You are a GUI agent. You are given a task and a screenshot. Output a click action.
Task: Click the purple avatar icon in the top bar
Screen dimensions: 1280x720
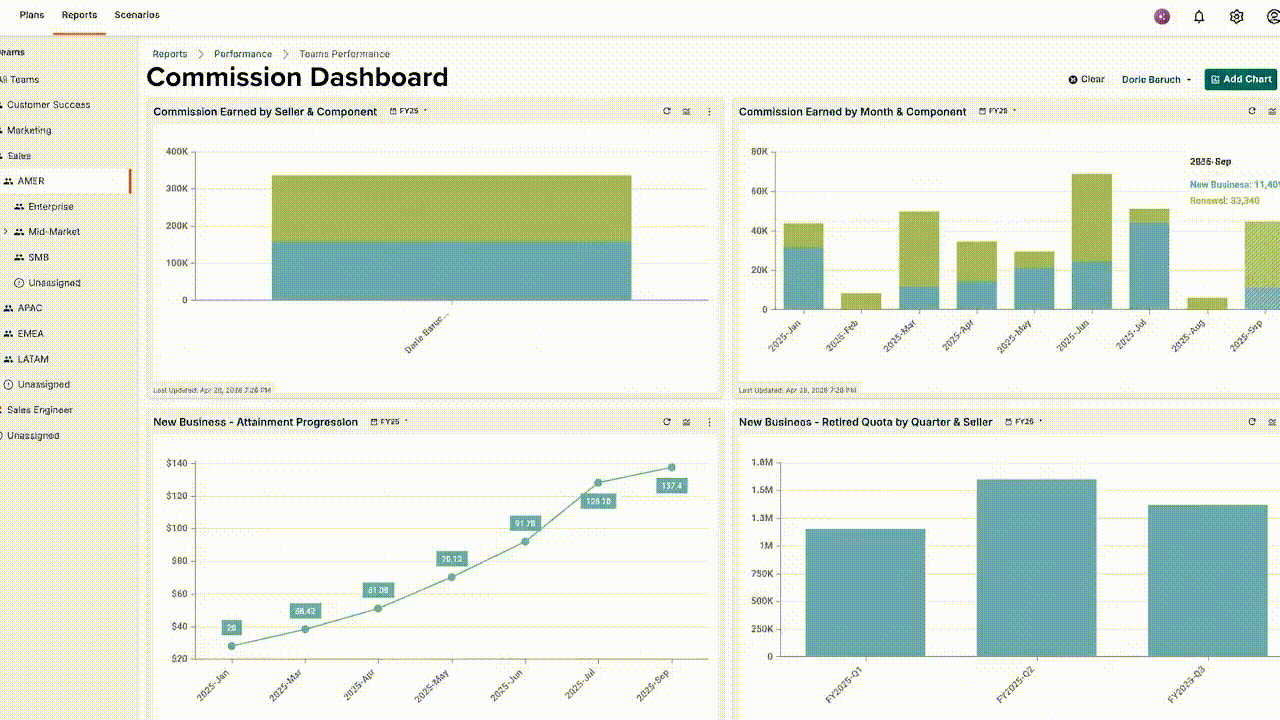tap(1162, 16)
